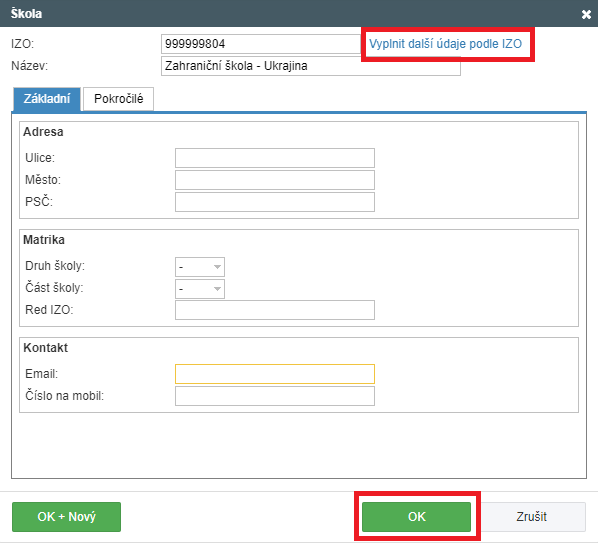Screen dimensions: 598x543
Task: Click the 'Část školy:' label
Action: [x=54, y=288]
